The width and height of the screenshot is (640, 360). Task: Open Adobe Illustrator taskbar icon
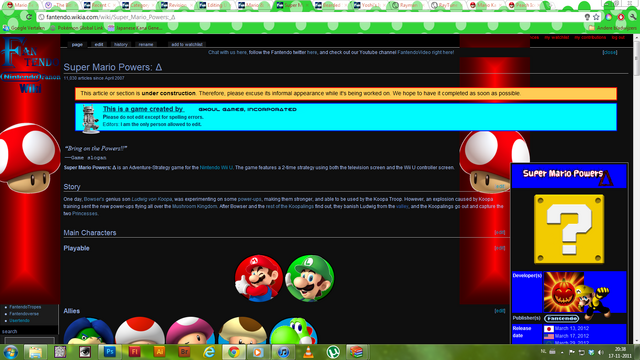tap(160, 352)
